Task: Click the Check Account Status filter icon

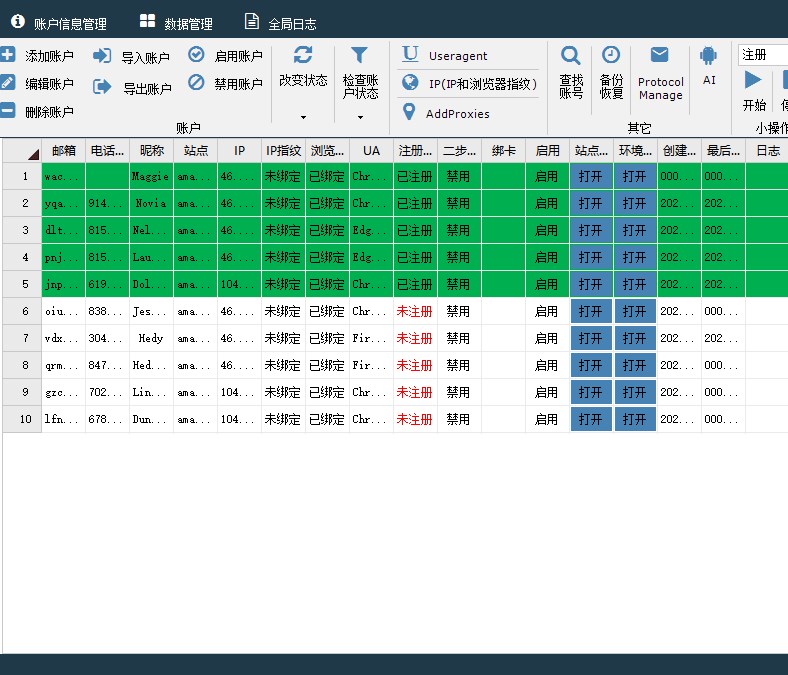Action: click(359, 55)
